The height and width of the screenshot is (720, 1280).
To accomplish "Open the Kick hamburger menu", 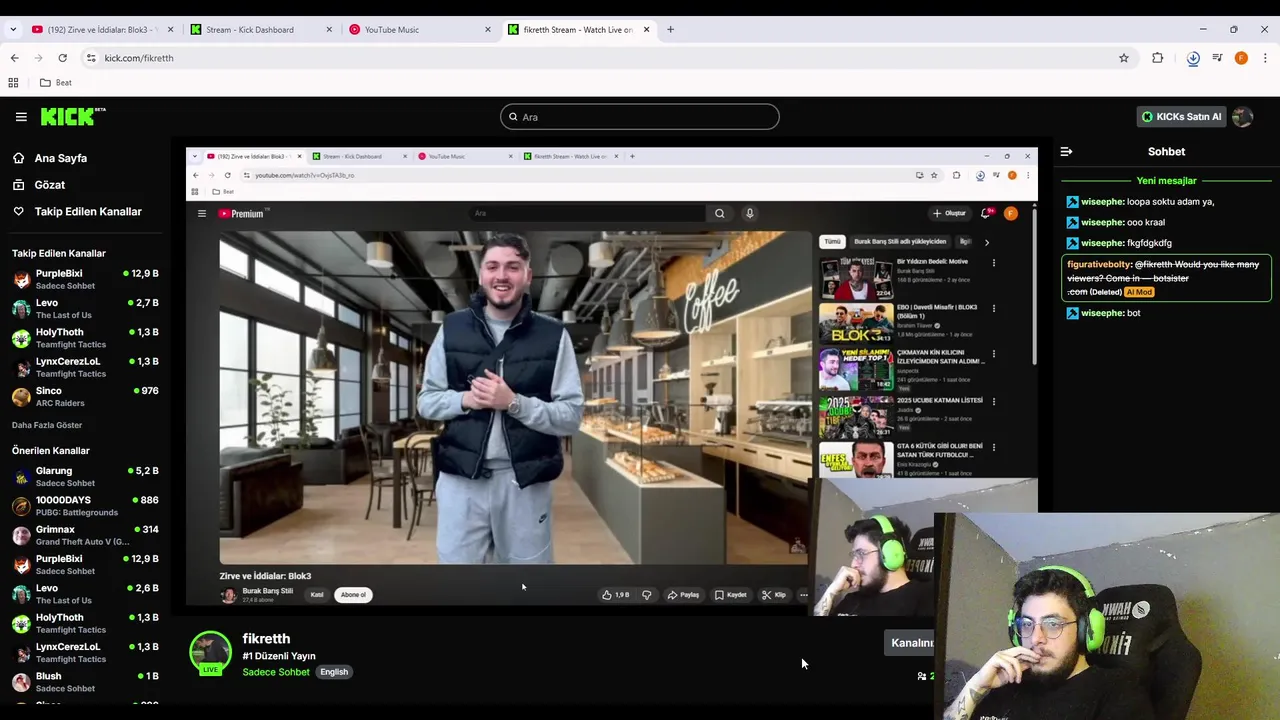I will pyautogui.click(x=21, y=117).
